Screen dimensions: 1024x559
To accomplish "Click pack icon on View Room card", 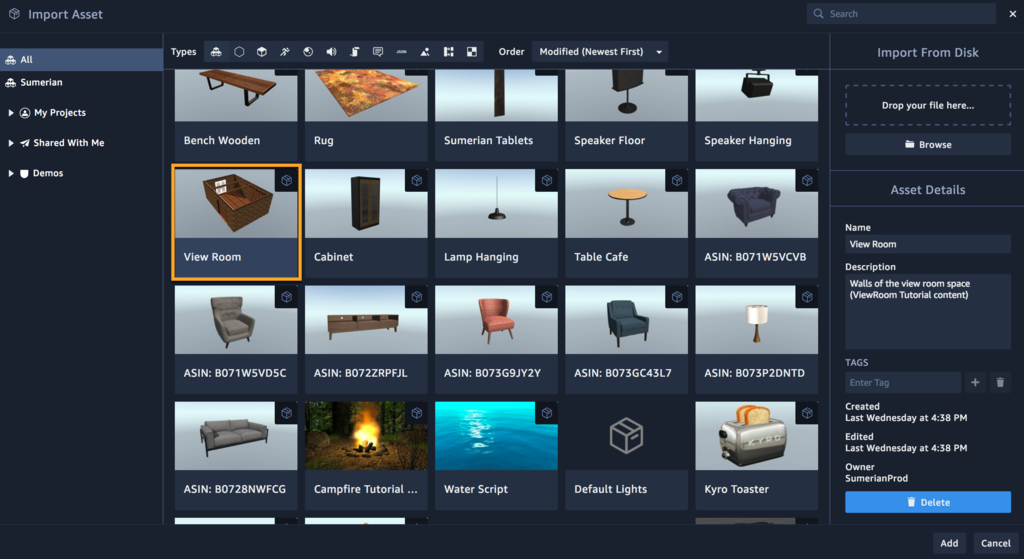I will point(287,180).
